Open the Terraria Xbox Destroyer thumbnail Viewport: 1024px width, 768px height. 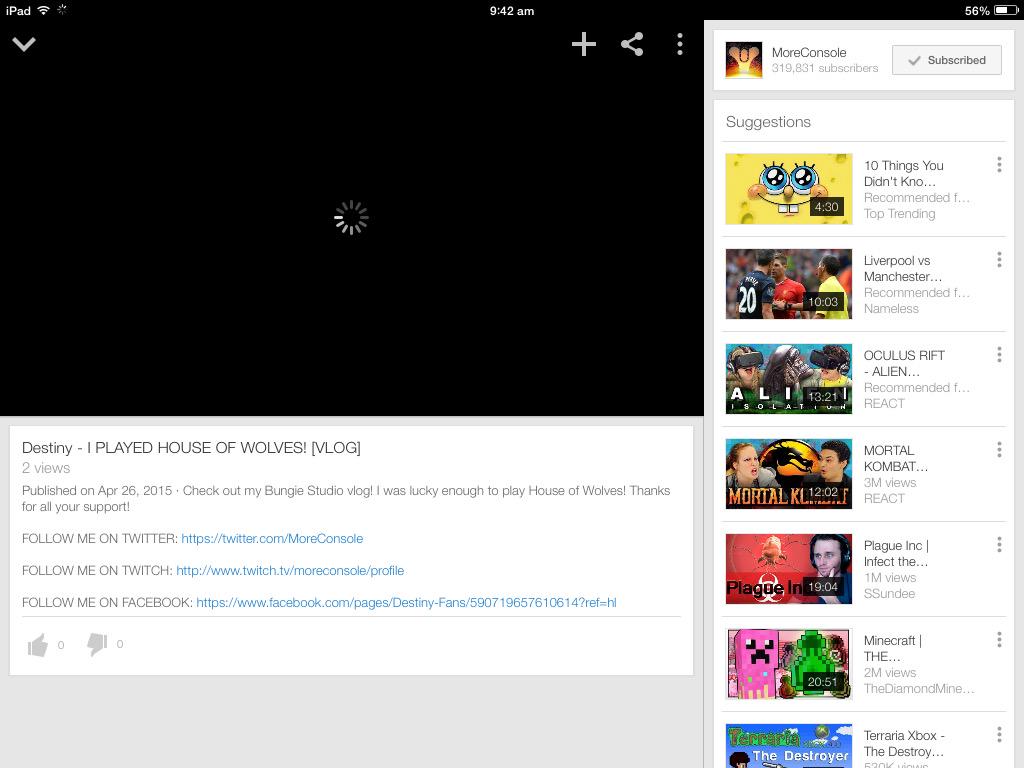tap(789, 746)
